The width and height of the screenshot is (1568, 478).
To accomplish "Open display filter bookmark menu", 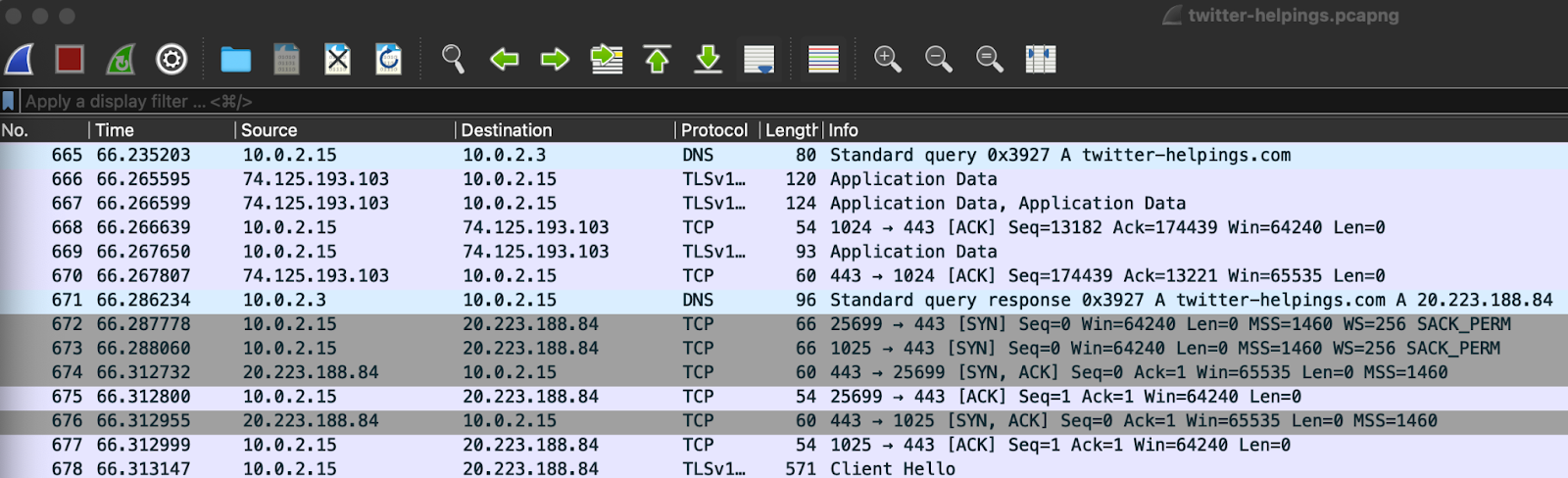I will 9,101.
